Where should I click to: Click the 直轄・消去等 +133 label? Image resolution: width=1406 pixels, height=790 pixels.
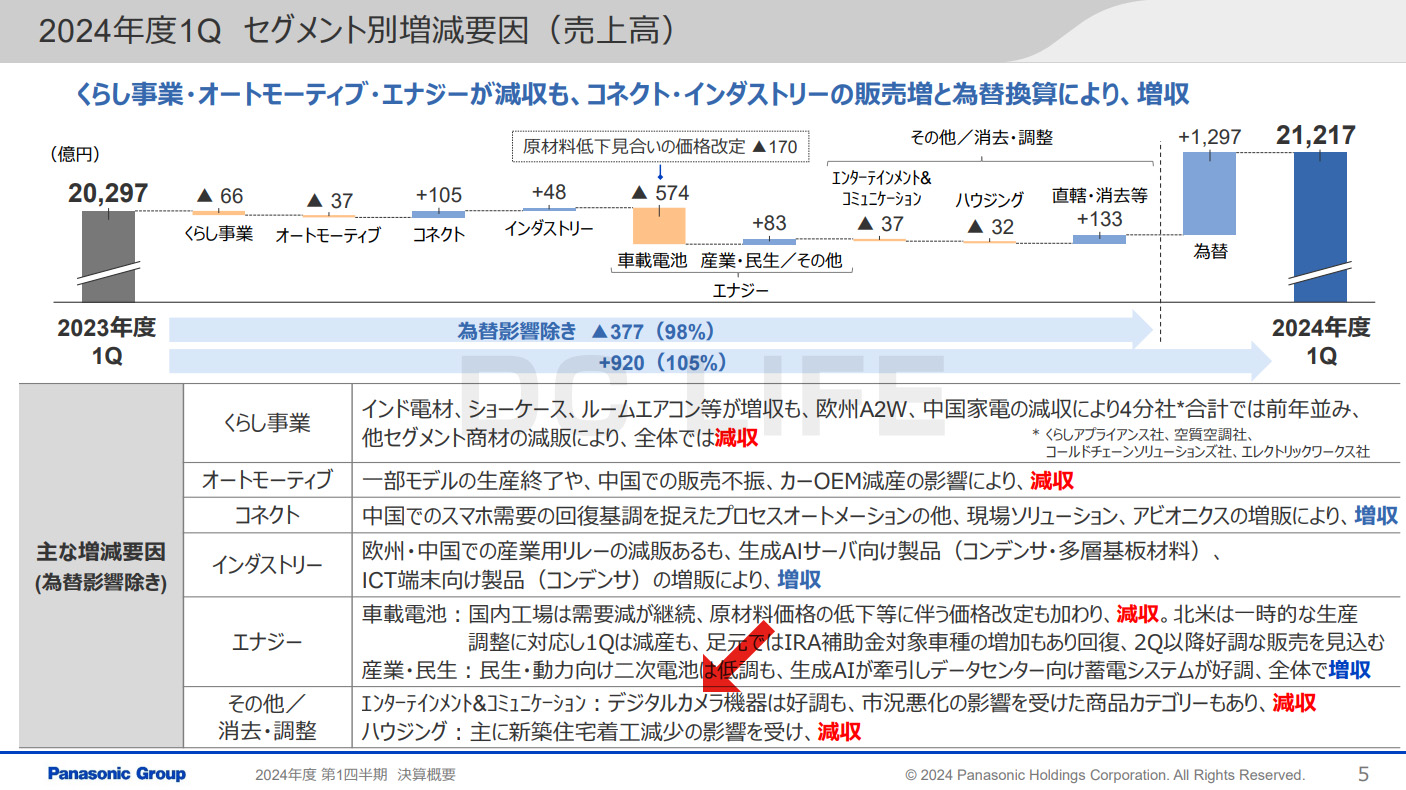(1099, 208)
